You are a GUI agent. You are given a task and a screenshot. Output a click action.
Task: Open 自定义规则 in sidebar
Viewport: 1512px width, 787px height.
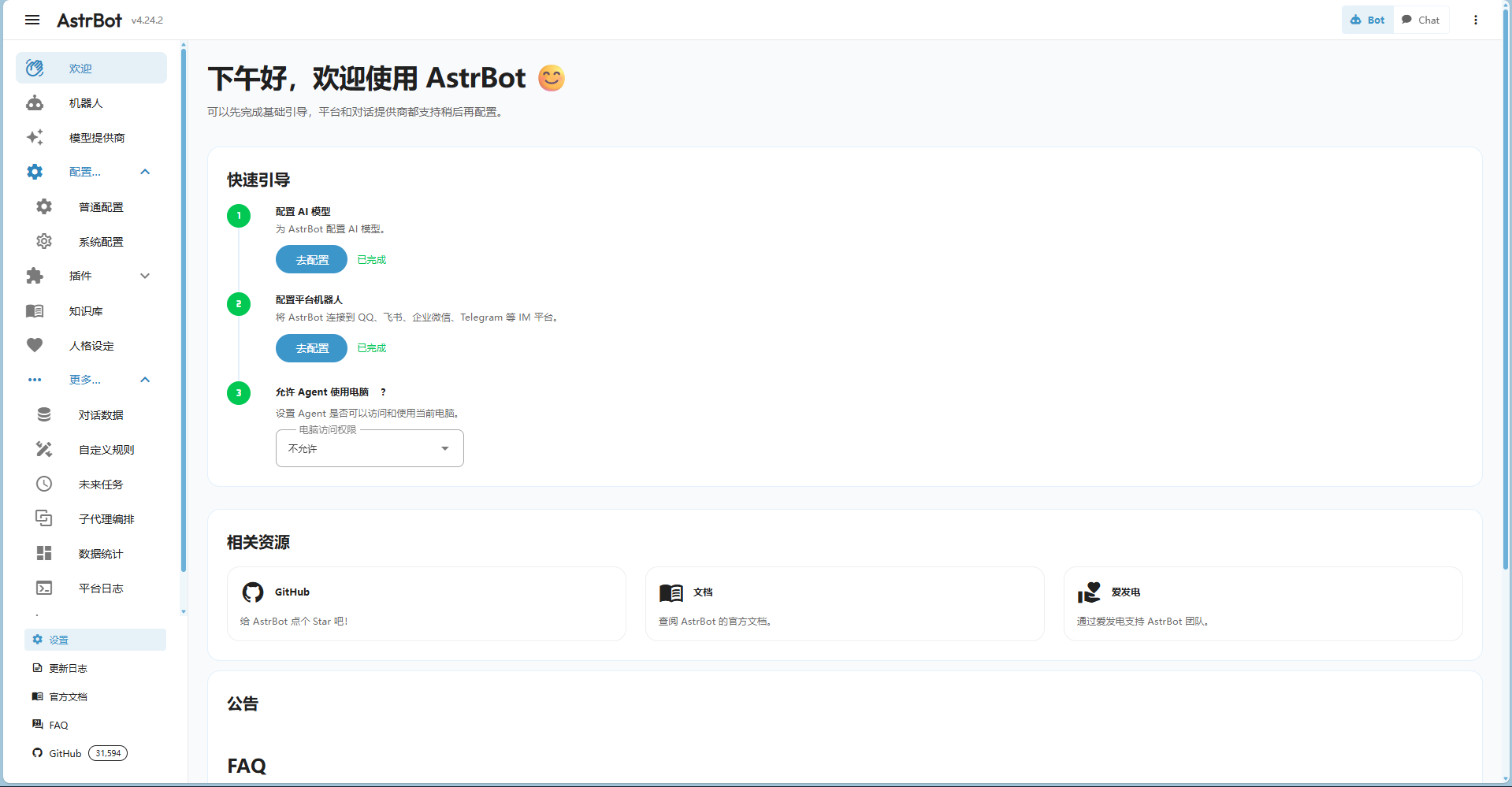[91, 450]
